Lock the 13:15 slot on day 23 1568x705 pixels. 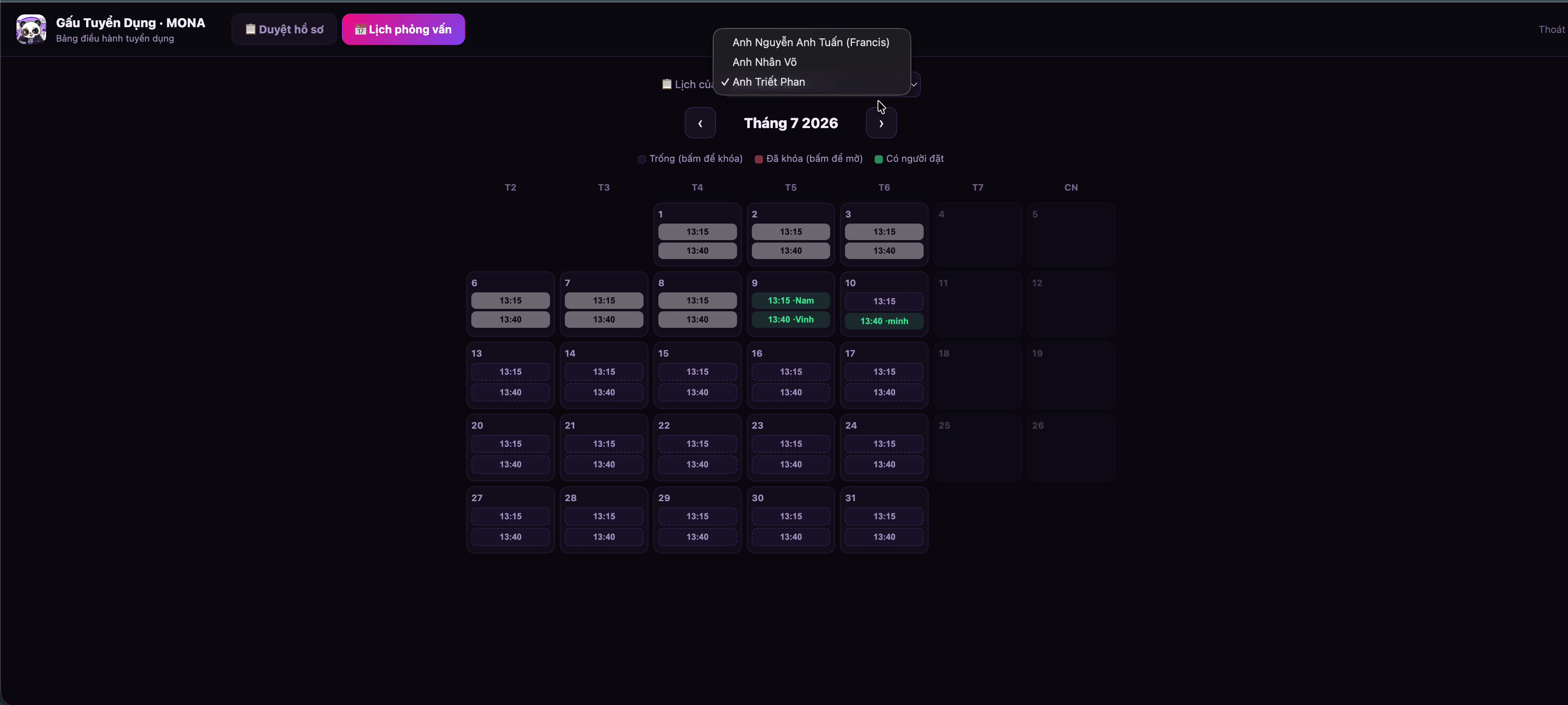click(x=791, y=444)
